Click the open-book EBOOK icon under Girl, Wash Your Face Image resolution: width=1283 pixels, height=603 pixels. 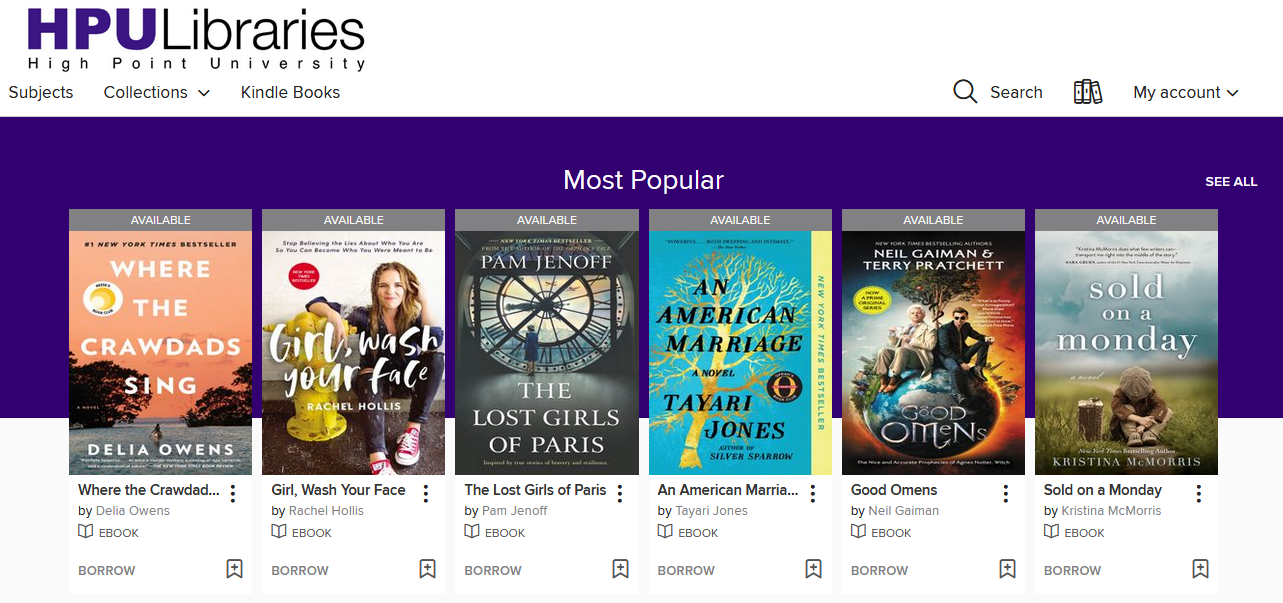point(278,532)
